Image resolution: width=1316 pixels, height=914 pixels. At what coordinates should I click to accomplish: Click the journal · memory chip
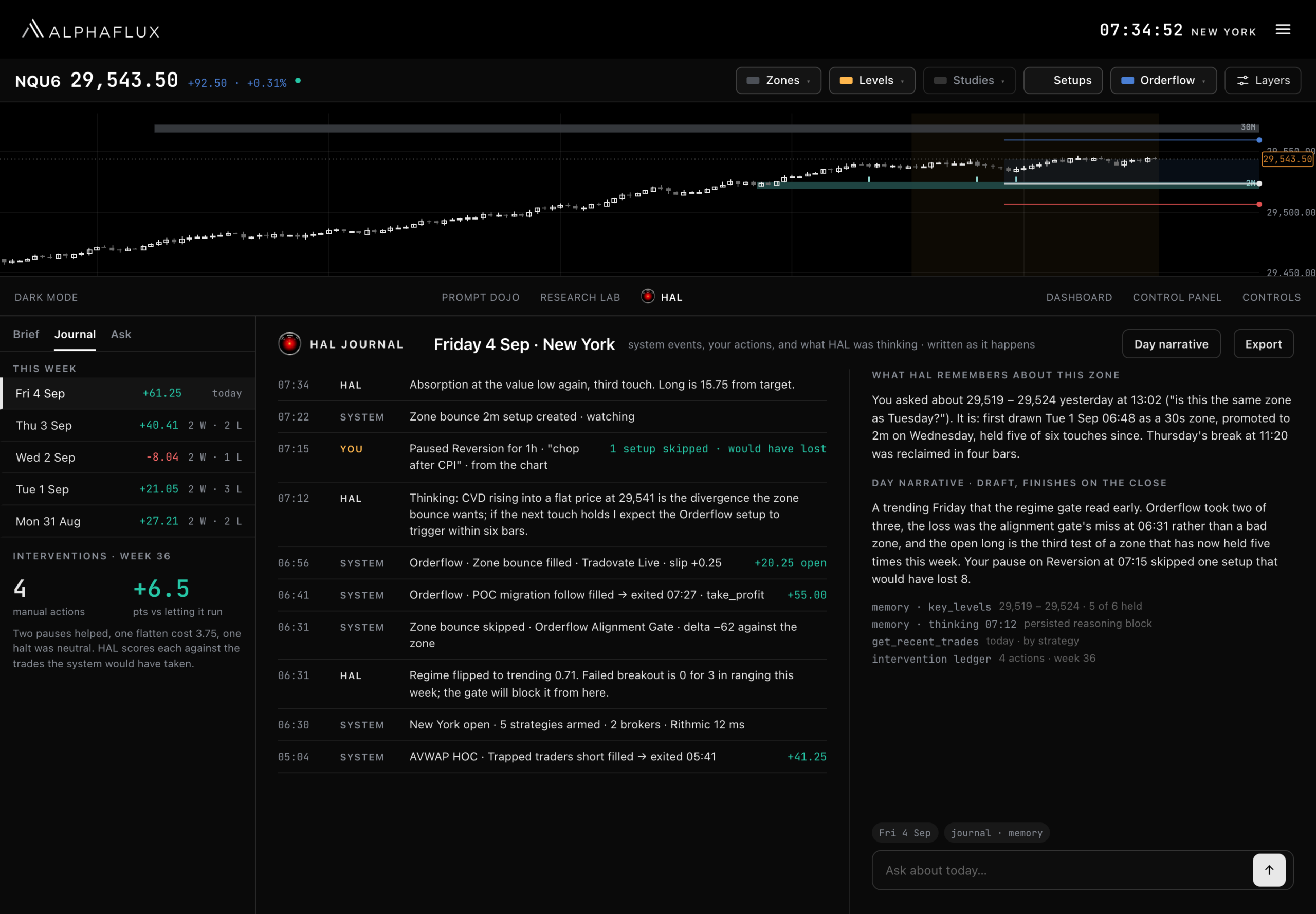click(x=996, y=833)
